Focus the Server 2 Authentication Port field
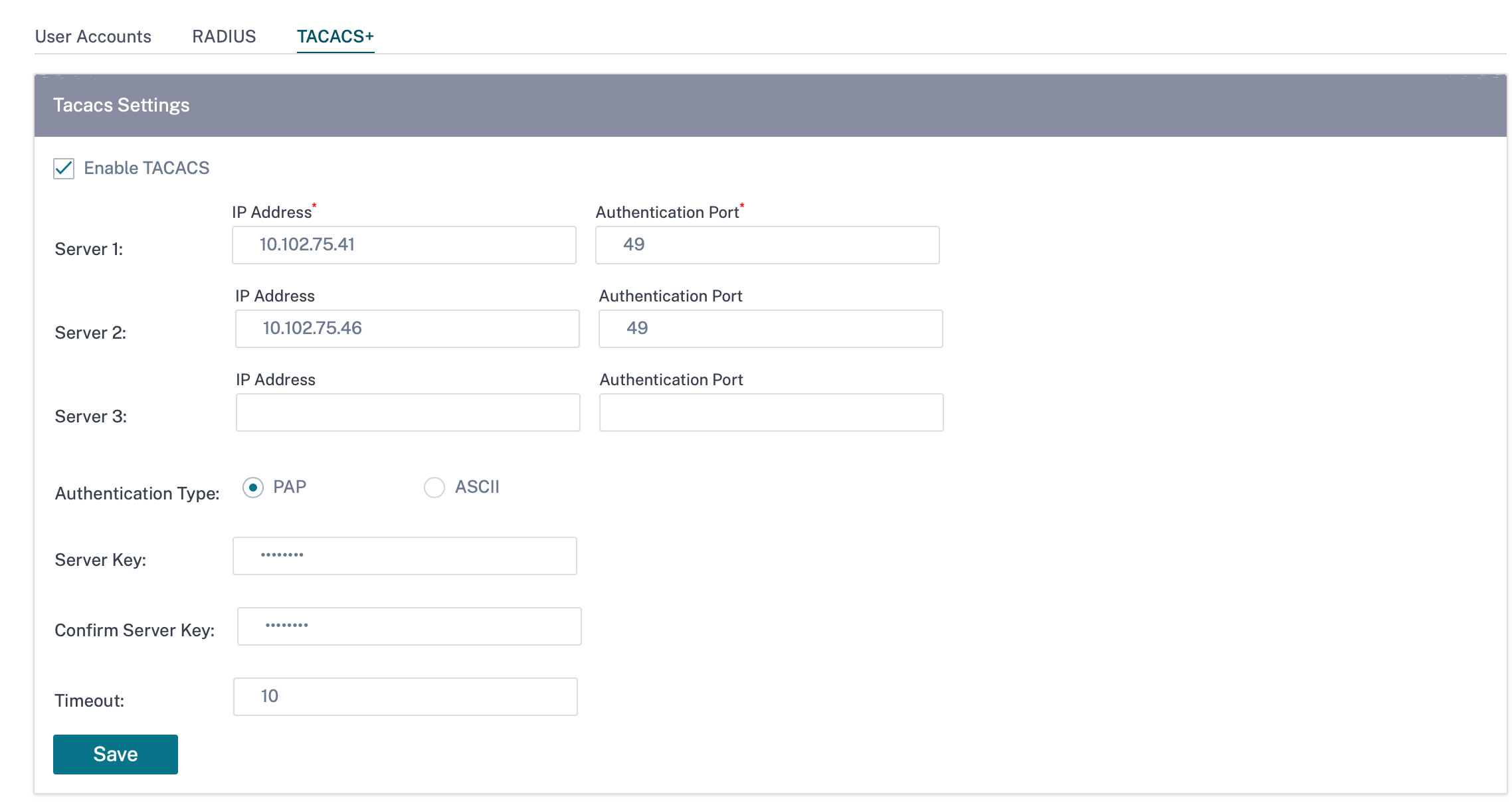Screen dimensions: 1512x805 click(x=771, y=329)
